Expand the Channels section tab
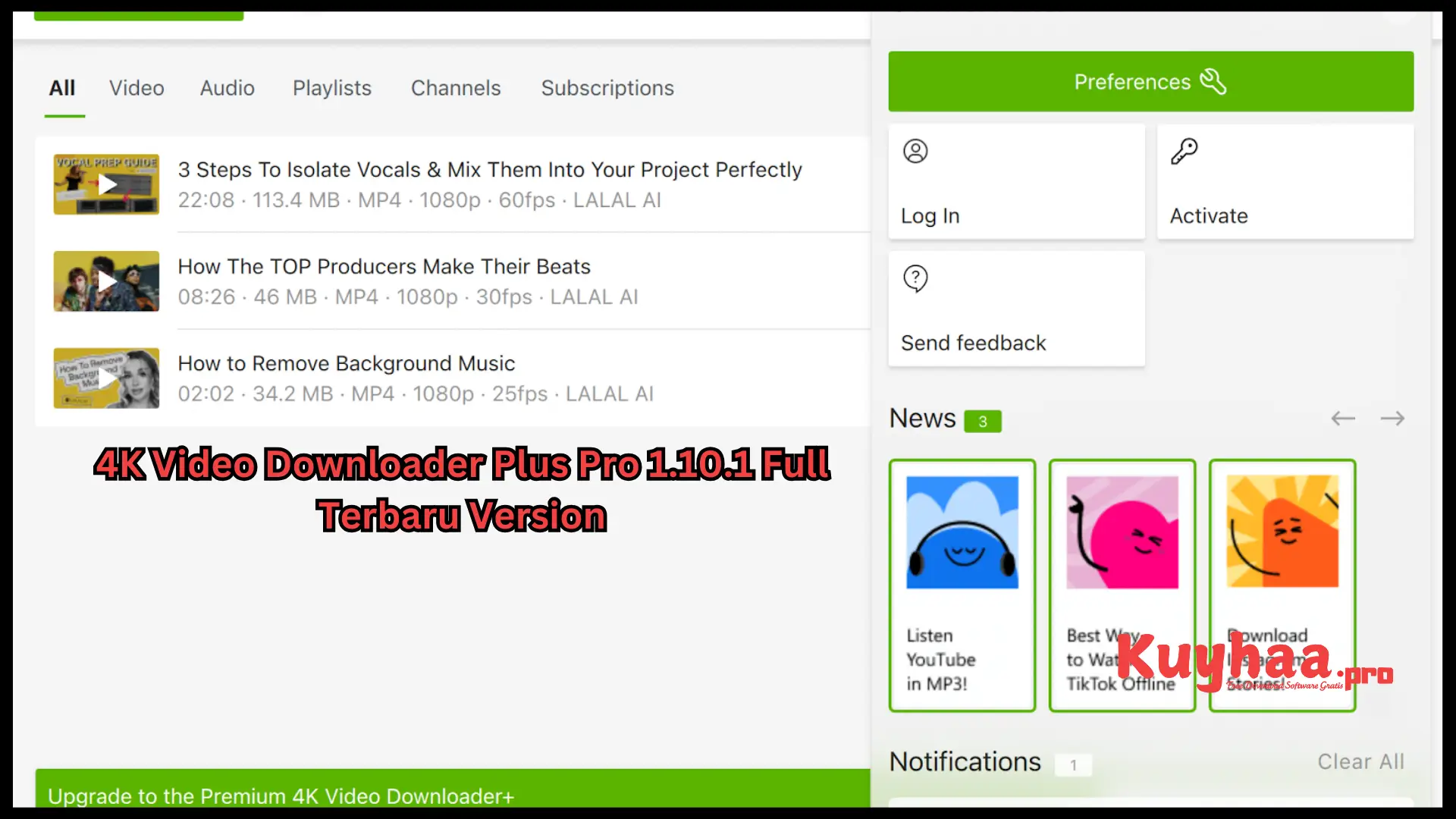The height and width of the screenshot is (819, 1456). tap(455, 88)
